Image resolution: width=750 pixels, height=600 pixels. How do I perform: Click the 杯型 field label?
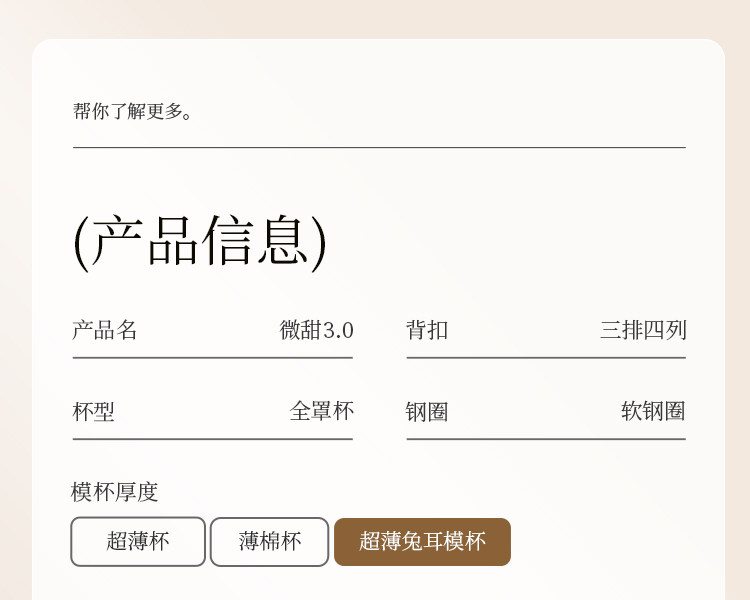[93, 411]
